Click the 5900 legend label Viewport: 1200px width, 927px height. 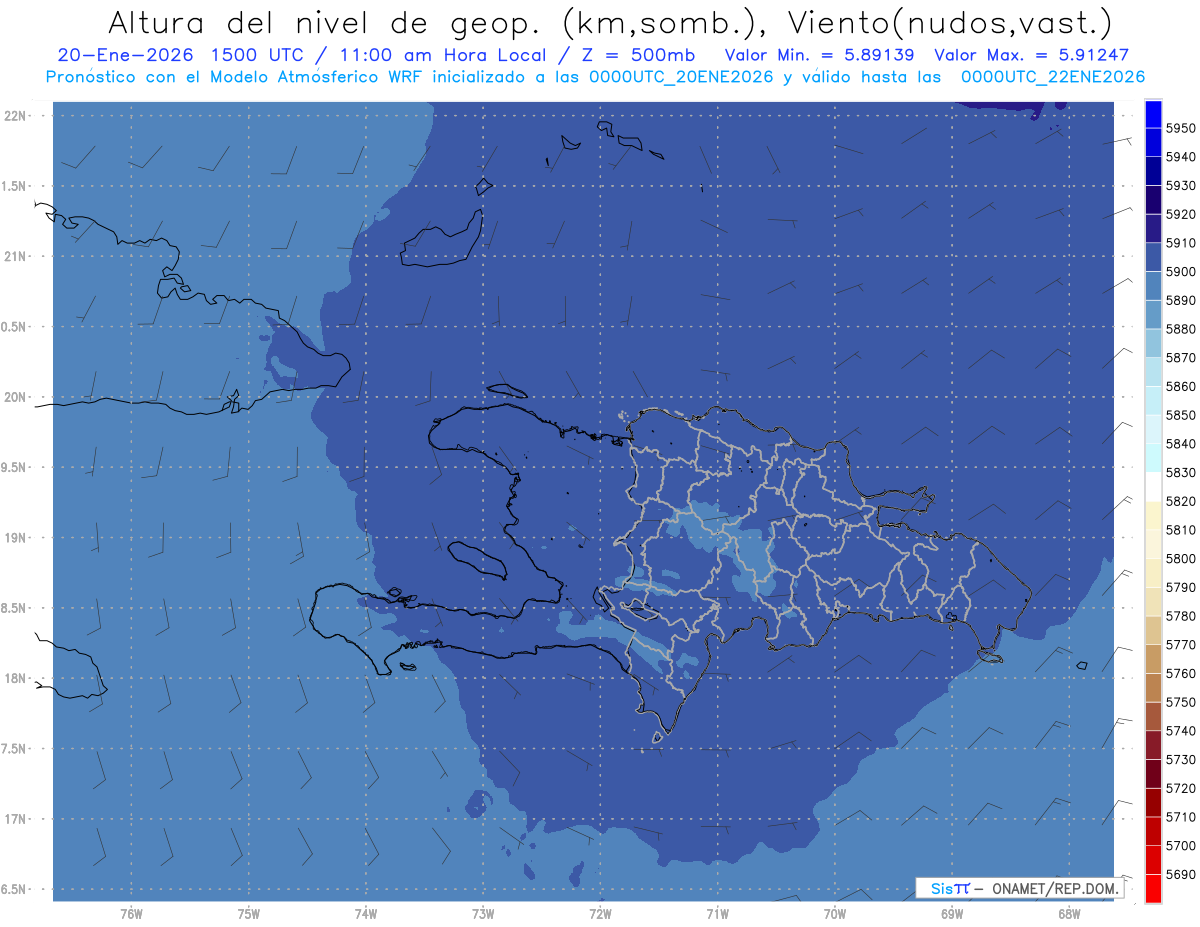pyautogui.click(x=1180, y=272)
